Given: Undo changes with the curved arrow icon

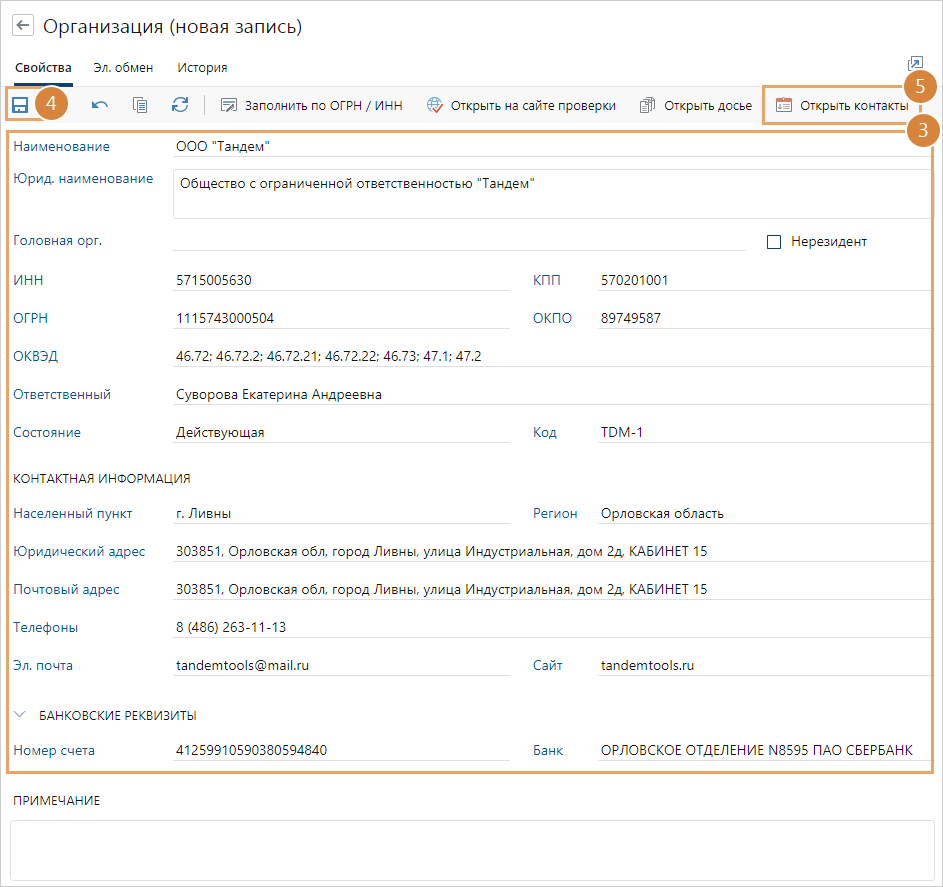Looking at the screenshot, I should (100, 105).
